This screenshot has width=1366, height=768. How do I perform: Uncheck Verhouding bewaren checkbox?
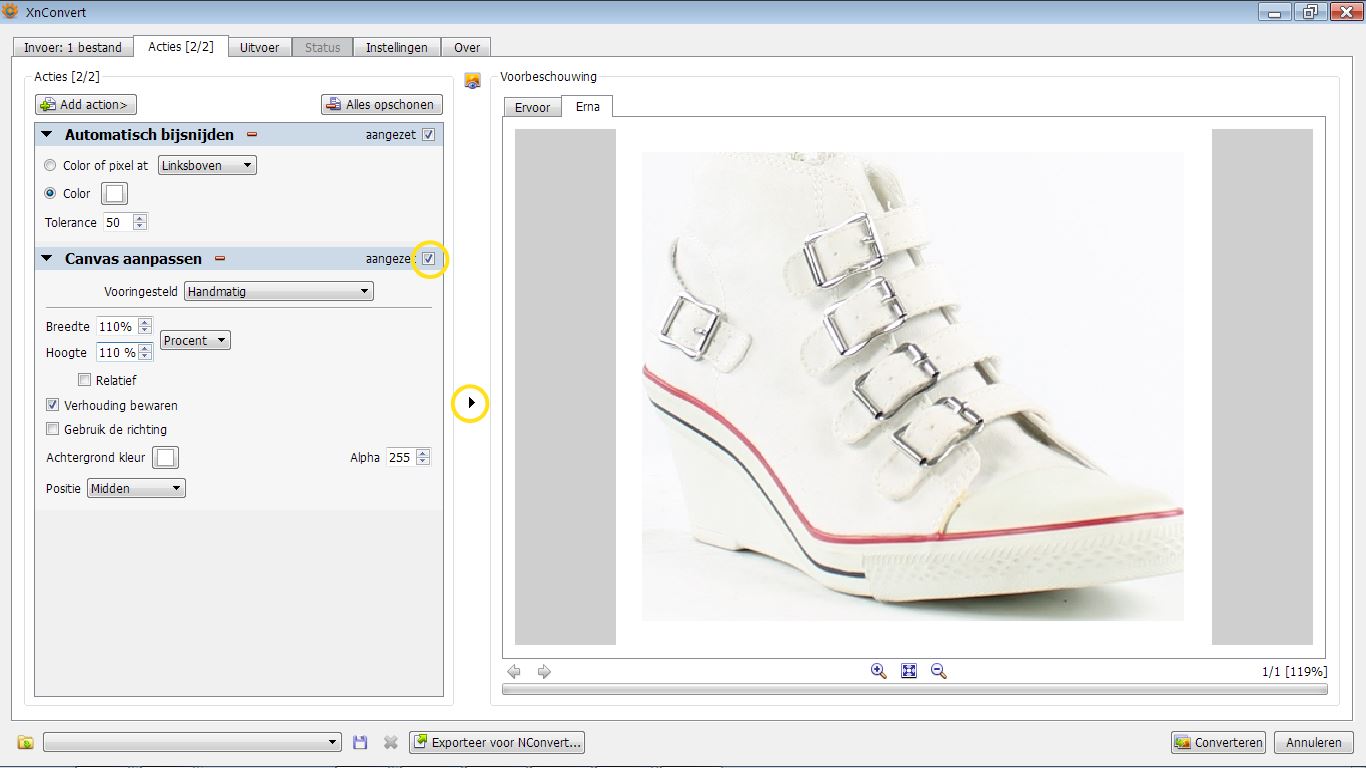click(x=53, y=405)
